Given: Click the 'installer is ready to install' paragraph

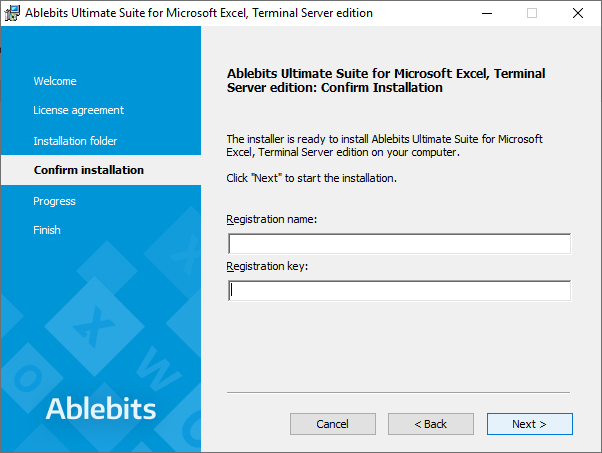Looking at the screenshot, I should click(x=384, y=145).
